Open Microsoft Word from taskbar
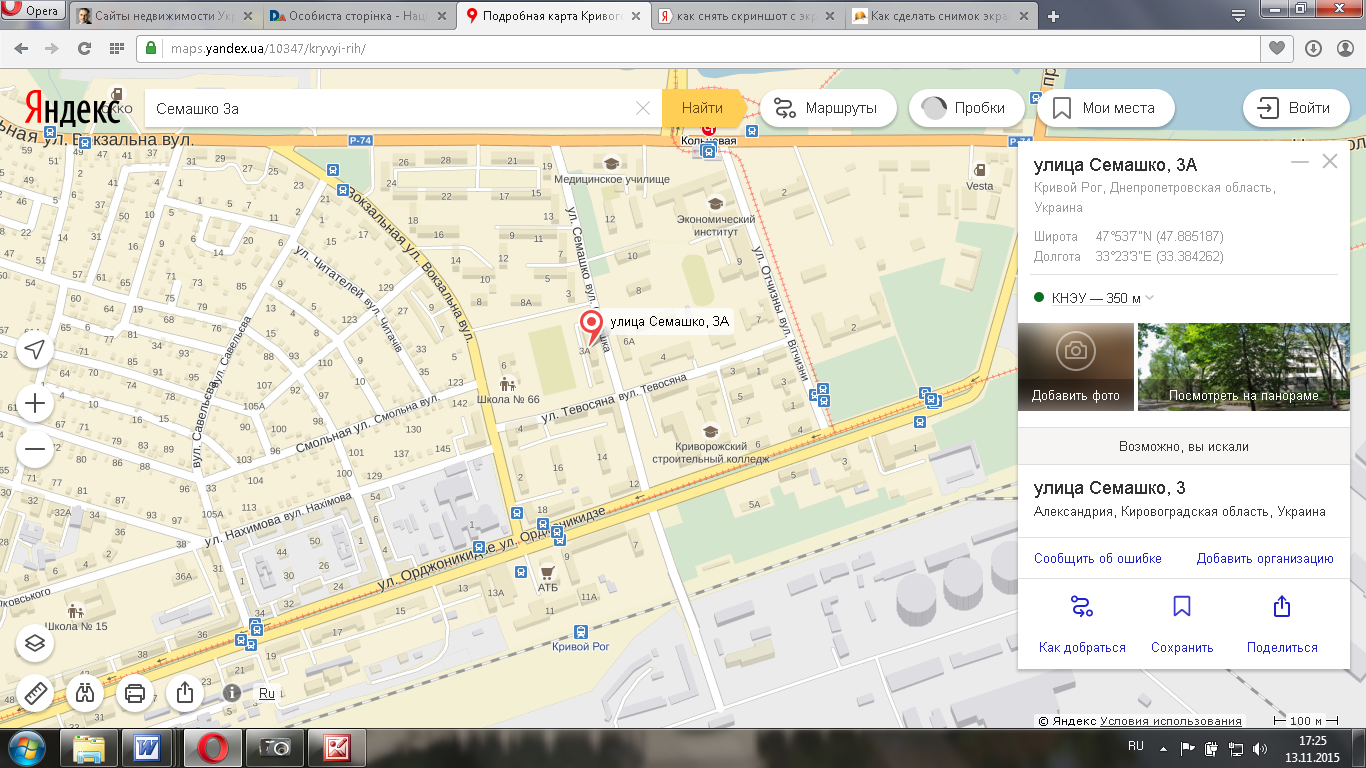The height and width of the screenshot is (768, 1366). click(x=148, y=747)
